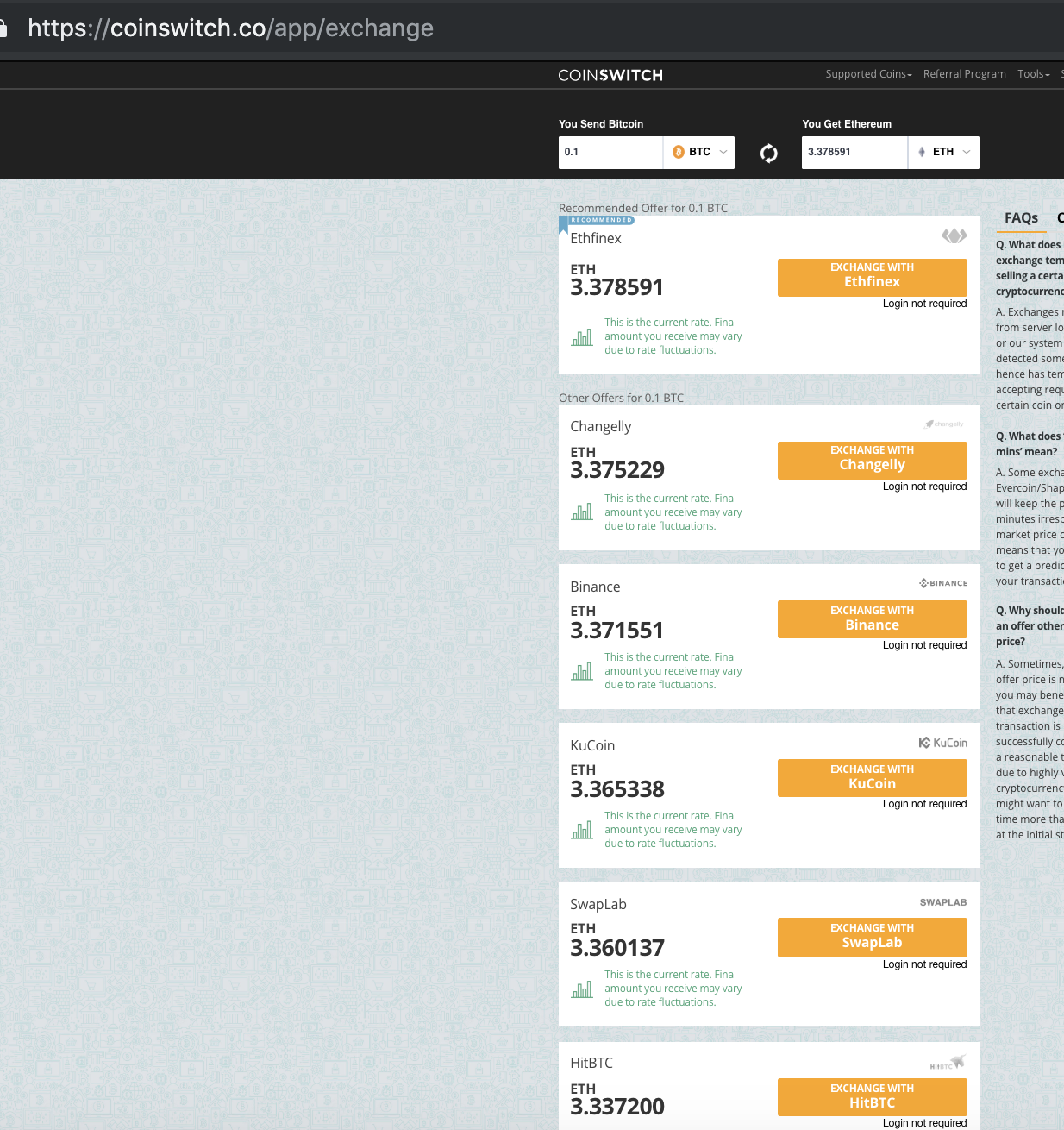The image size is (1064, 1130).
Task: Click the rate chart icon in Ethfinex card
Action: coord(582,336)
